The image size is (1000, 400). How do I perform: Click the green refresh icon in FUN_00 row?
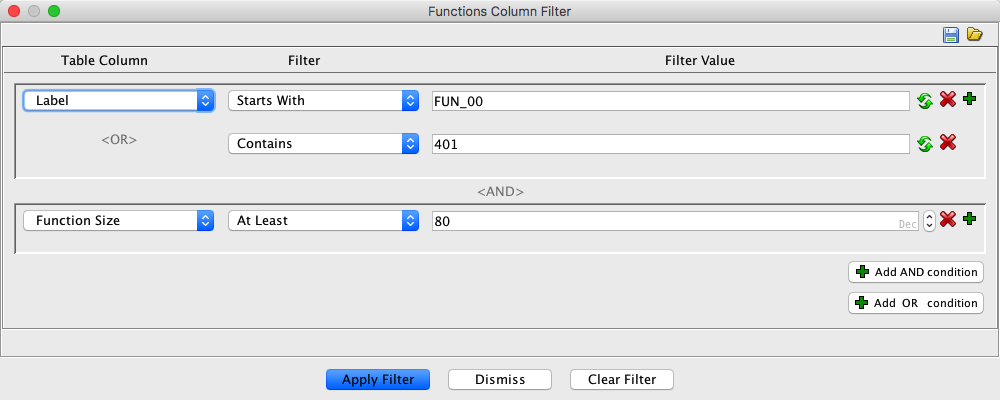pyautogui.click(x=926, y=100)
